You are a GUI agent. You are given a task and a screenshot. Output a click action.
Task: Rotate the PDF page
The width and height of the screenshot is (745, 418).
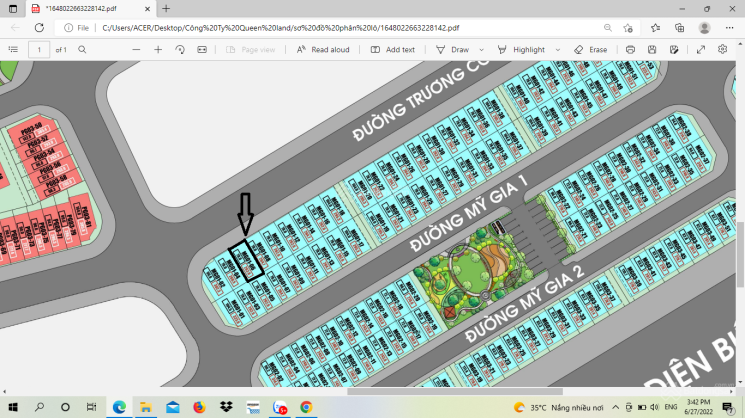[x=180, y=49]
